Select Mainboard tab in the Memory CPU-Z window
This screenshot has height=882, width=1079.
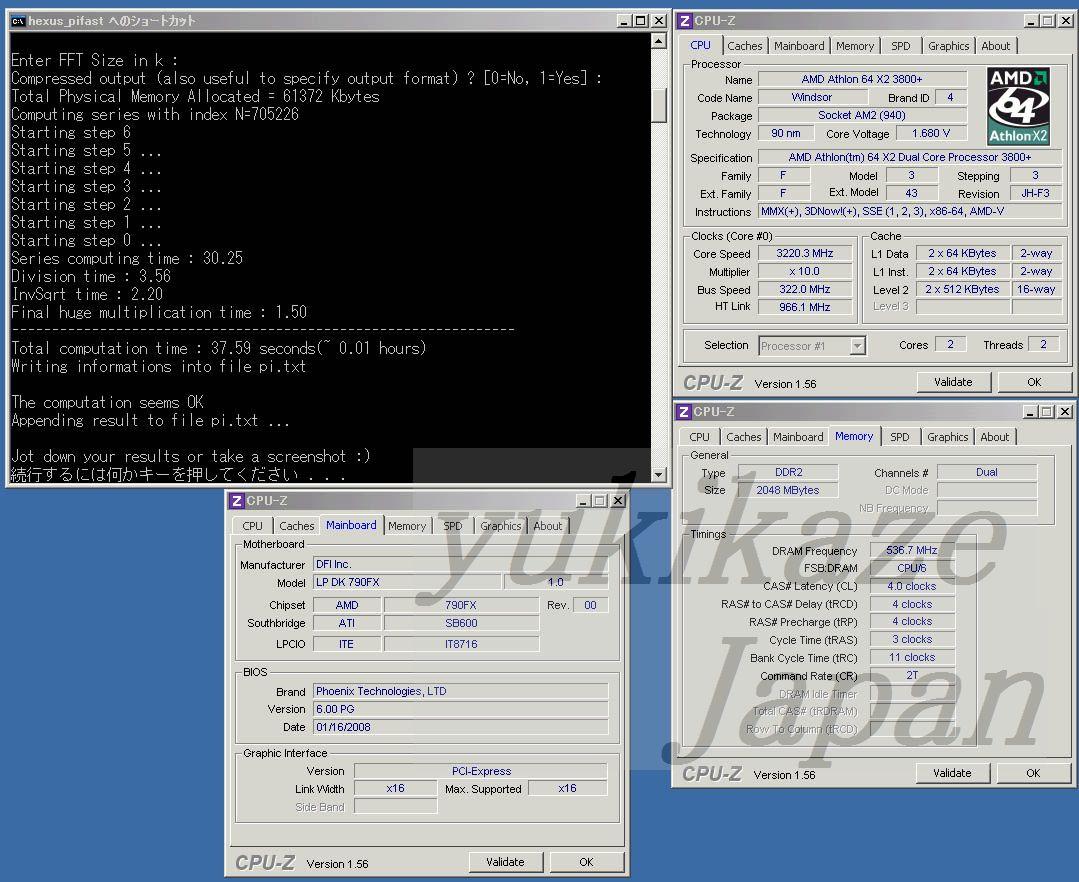click(798, 437)
